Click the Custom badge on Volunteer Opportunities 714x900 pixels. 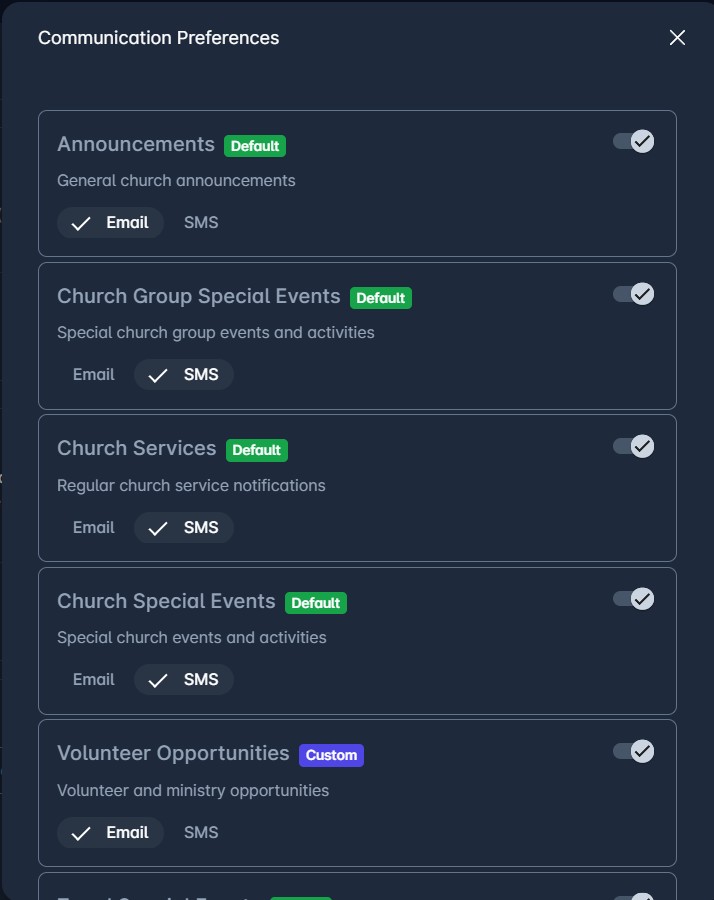point(331,755)
